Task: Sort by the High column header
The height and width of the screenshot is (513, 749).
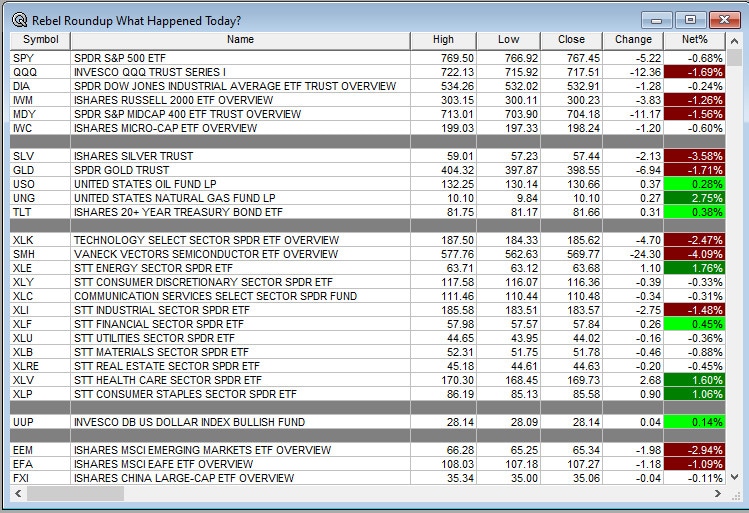Action: coord(443,40)
